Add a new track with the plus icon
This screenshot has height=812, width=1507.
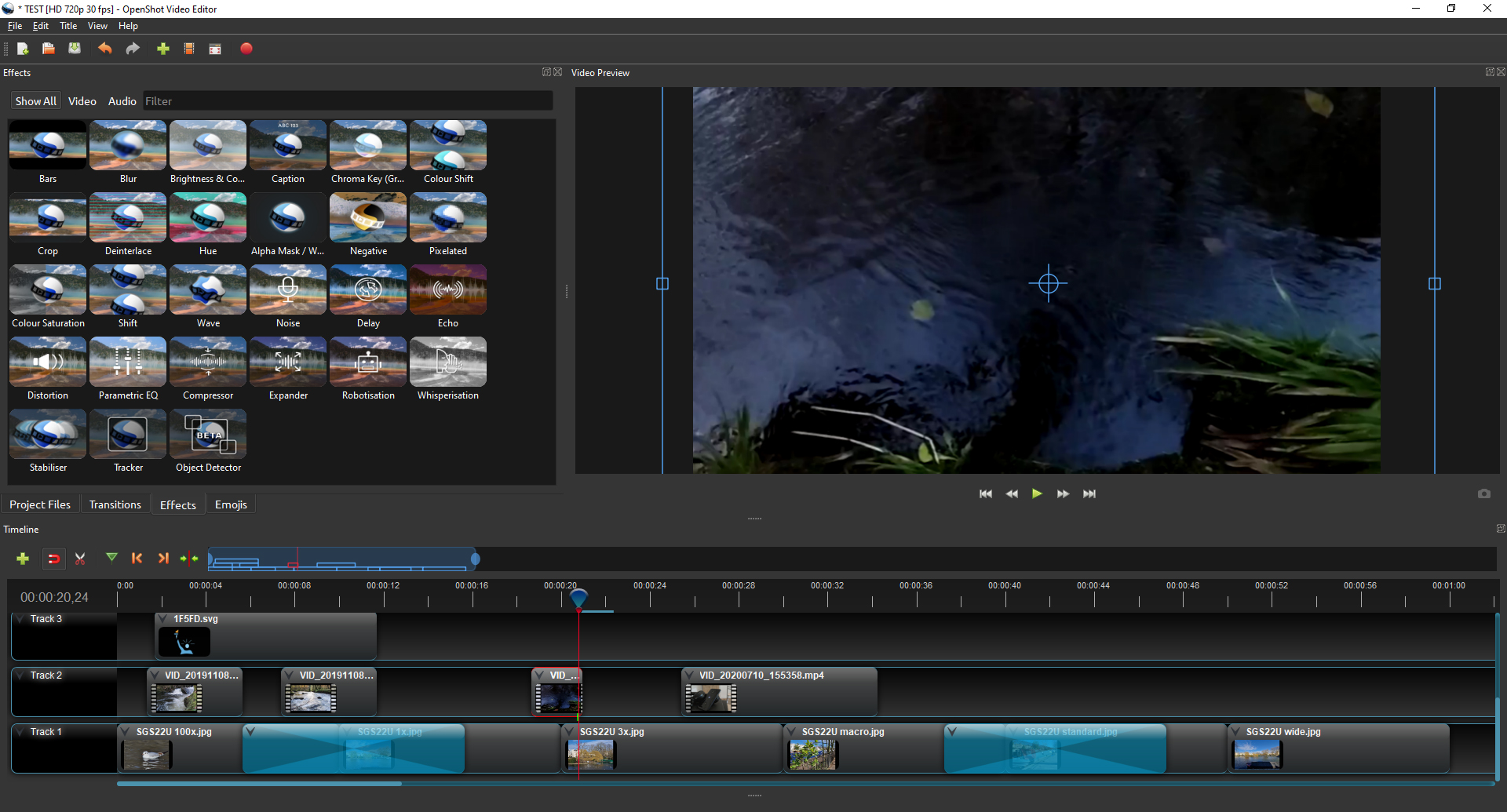[22, 559]
